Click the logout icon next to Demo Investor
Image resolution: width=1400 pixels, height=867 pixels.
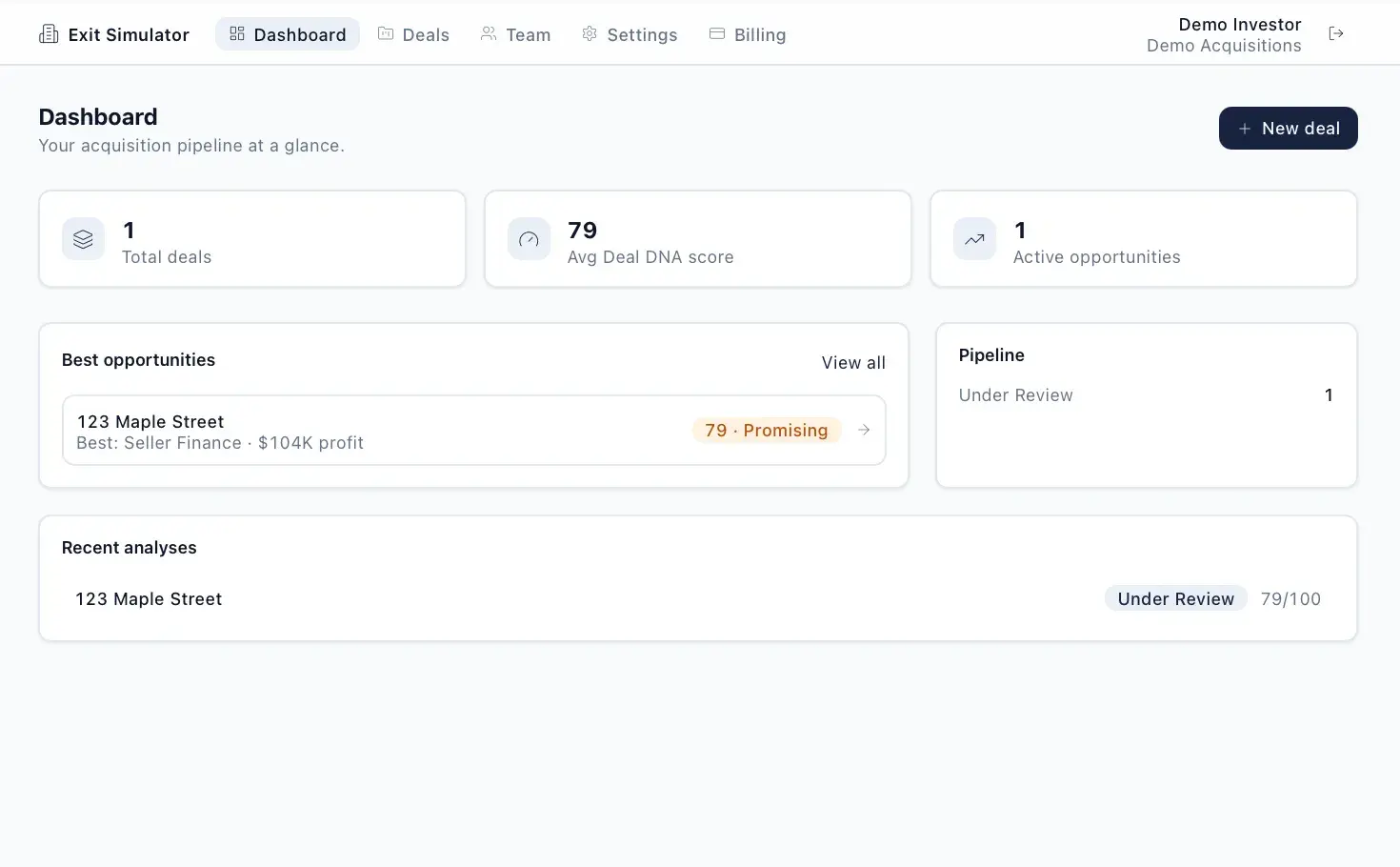[x=1336, y=33]
